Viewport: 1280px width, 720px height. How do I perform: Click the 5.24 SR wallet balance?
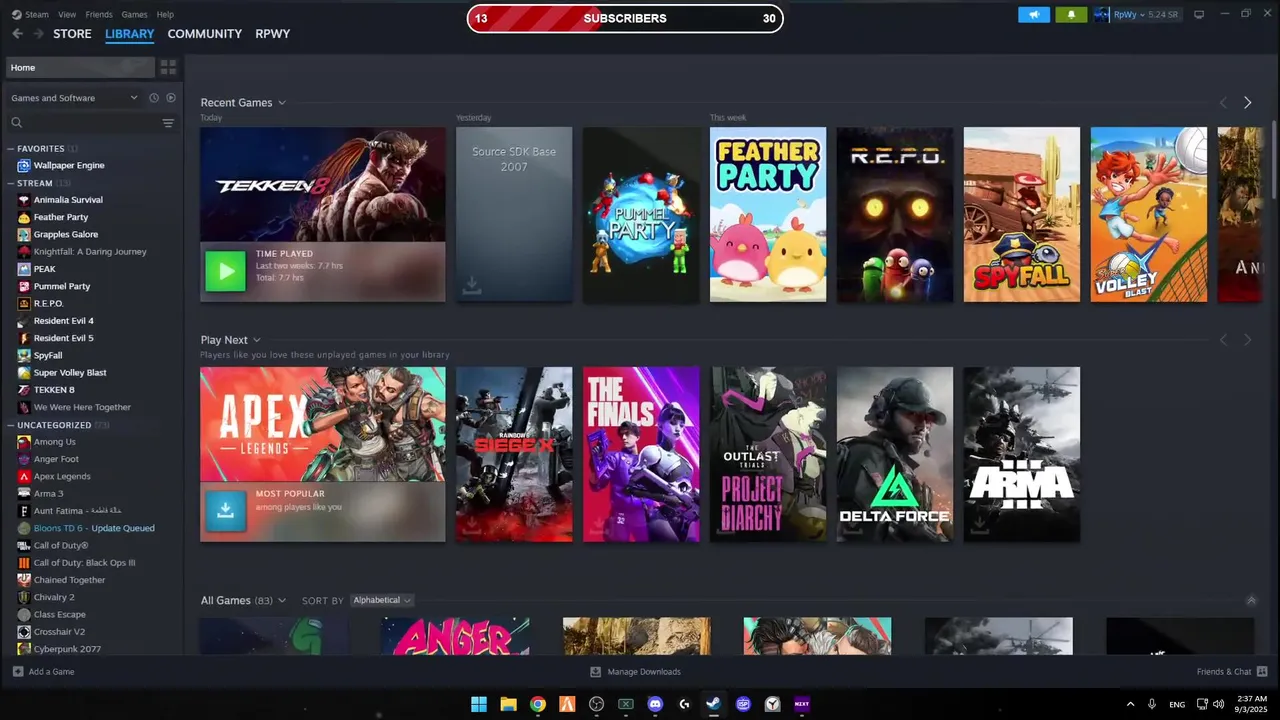pos(1163,15)
